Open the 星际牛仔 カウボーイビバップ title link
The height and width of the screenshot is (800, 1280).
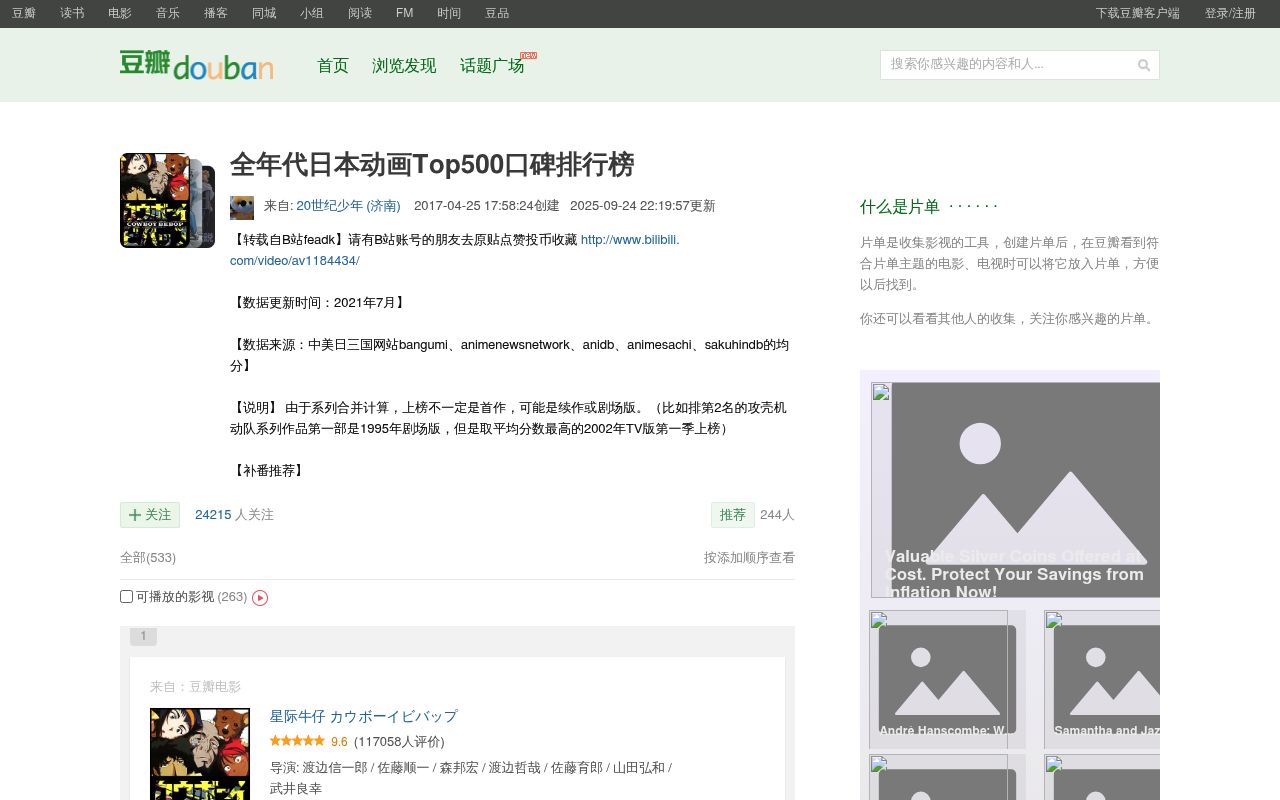click(x=364, y=716)
